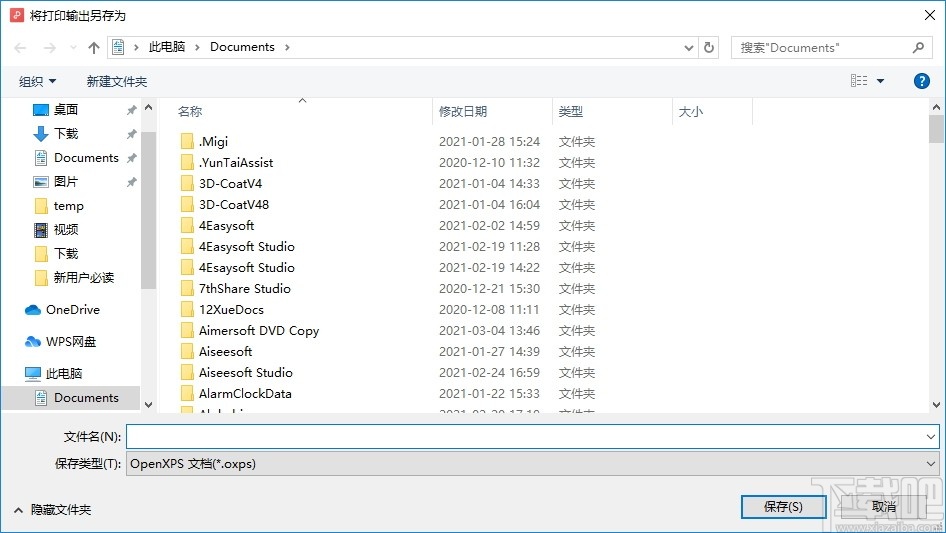Select the Aimersoft DVD Copy folder
The width and height of the screenshot is (946, 533).
tap(259, 331)
